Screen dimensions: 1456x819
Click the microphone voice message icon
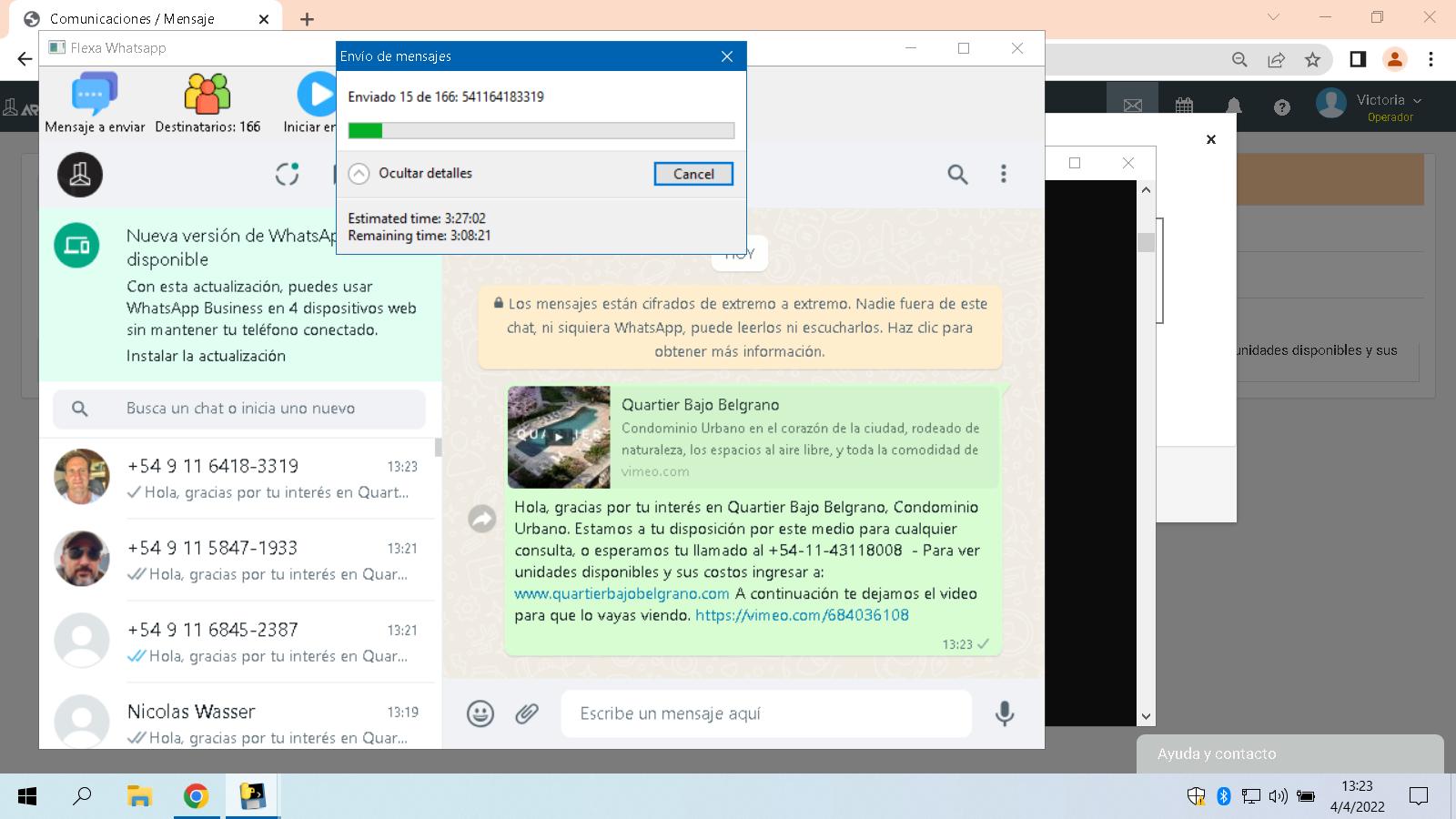[x=1005, y=713]
